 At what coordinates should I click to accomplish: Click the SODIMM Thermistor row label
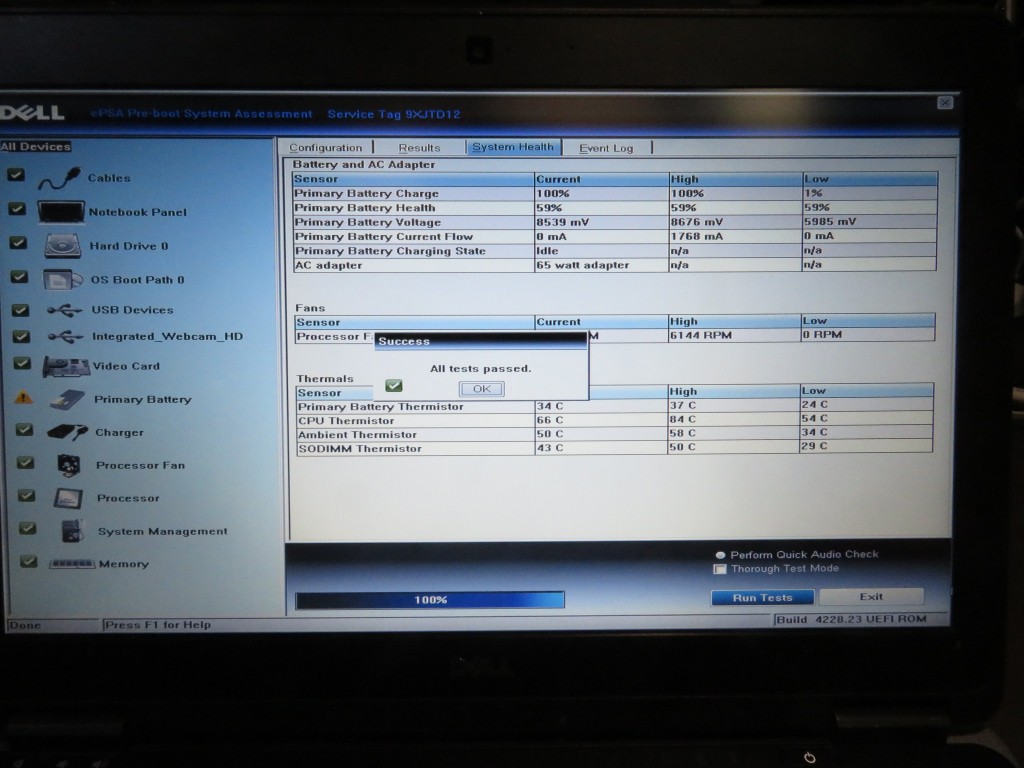(x=360, y=449)
